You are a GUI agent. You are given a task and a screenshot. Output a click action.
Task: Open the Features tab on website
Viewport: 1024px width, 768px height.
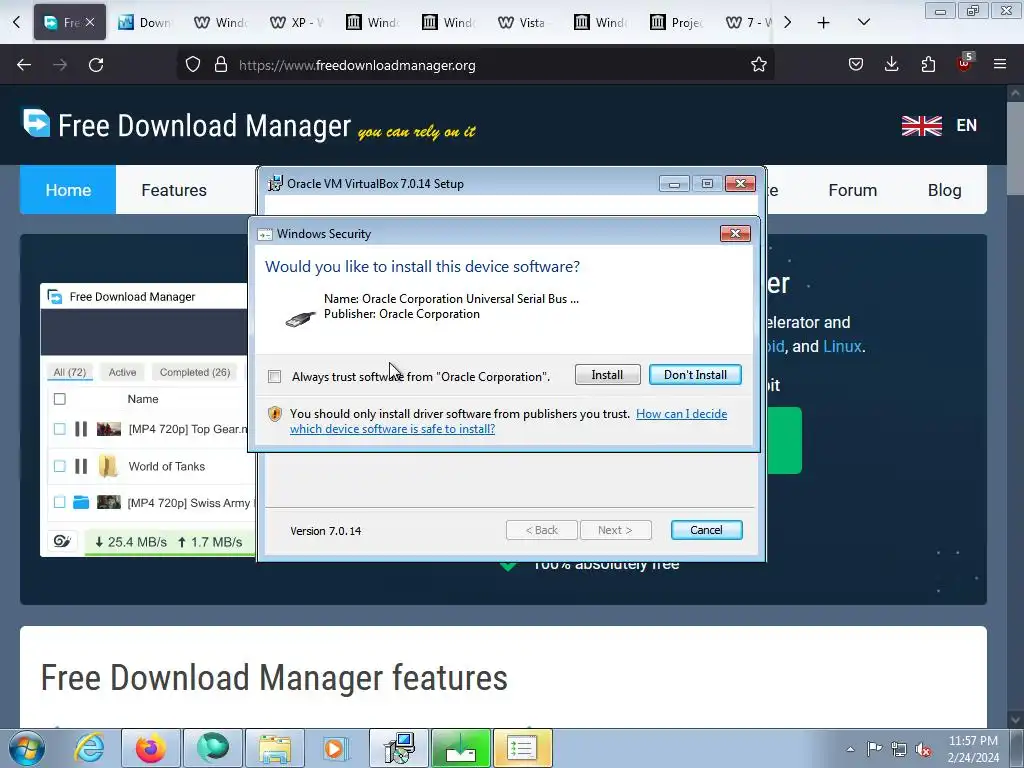coord(174,190)
